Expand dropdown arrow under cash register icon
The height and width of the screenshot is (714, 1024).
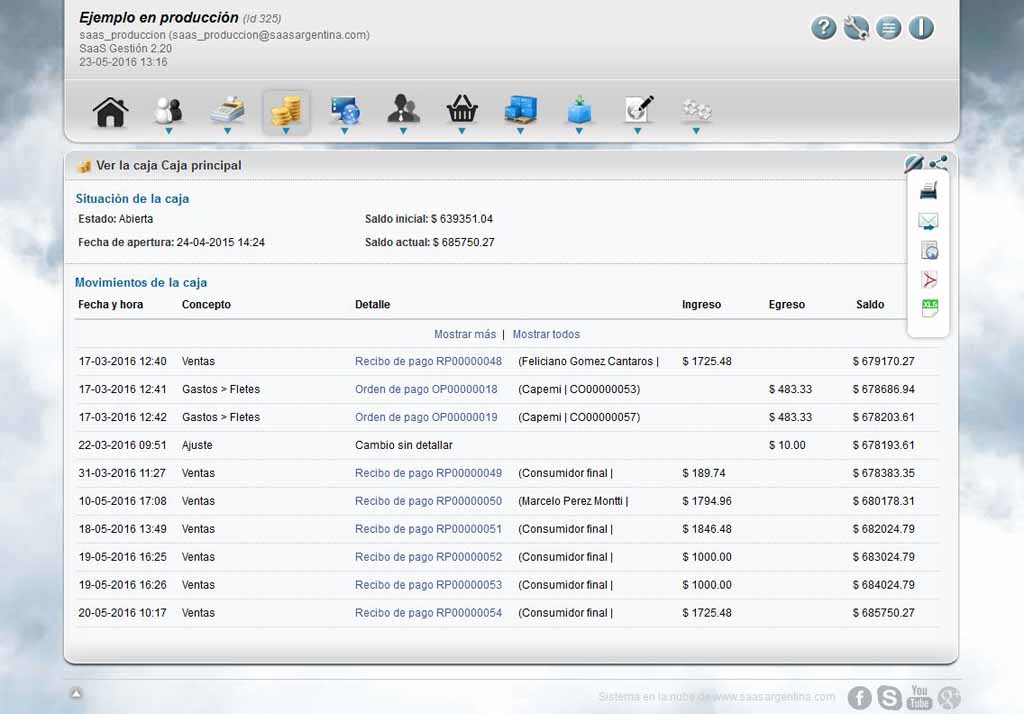point(227,131)
